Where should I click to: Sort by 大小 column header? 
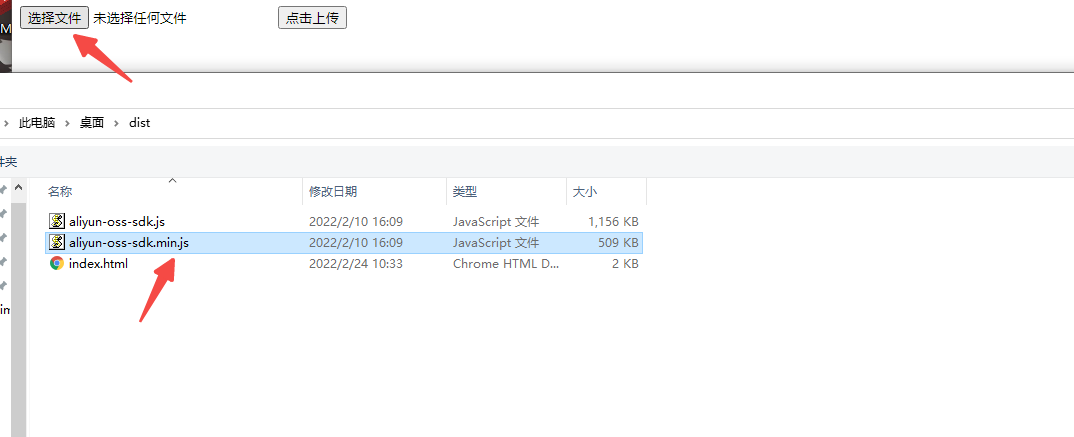pyautogui.click(x=585, y=192)
